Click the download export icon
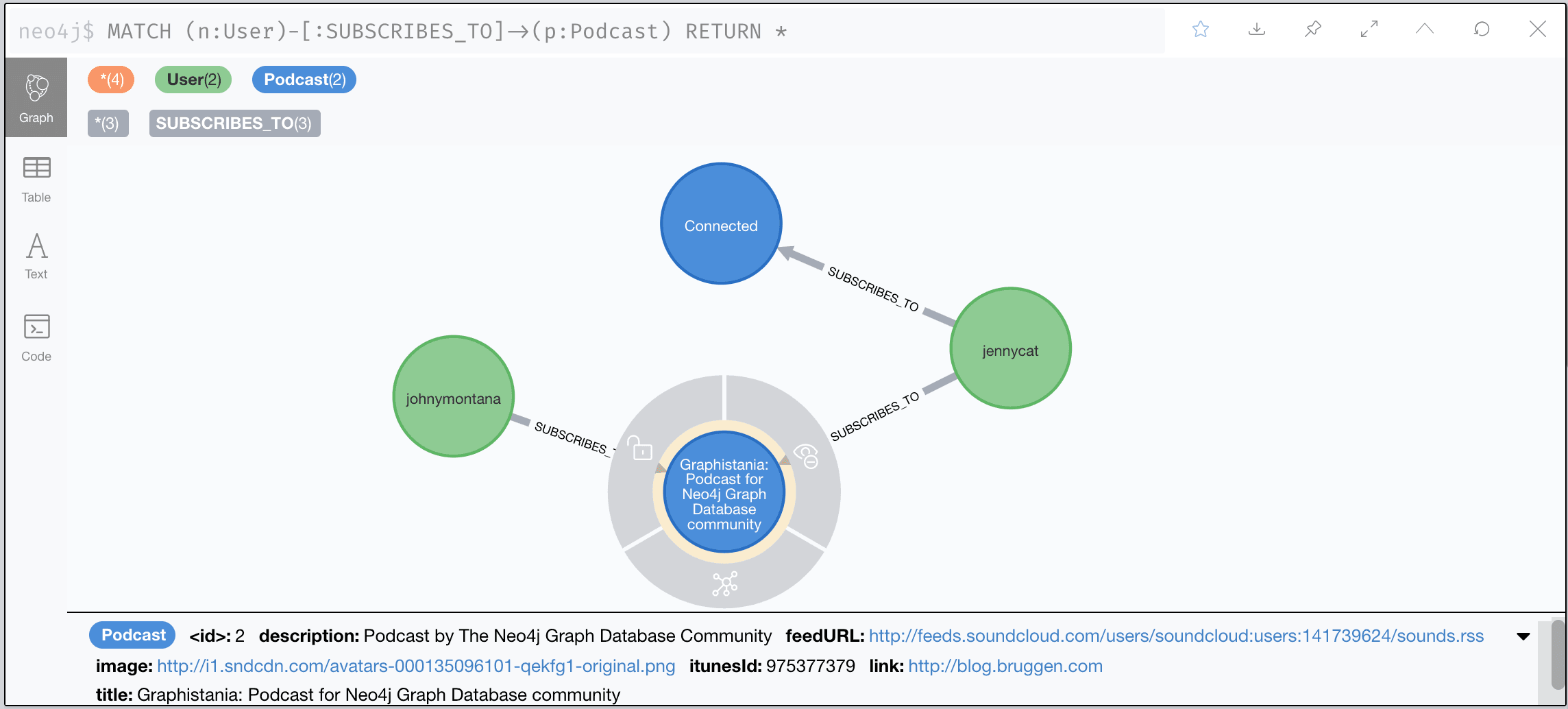The image size is (1568, 709). 1256,29
